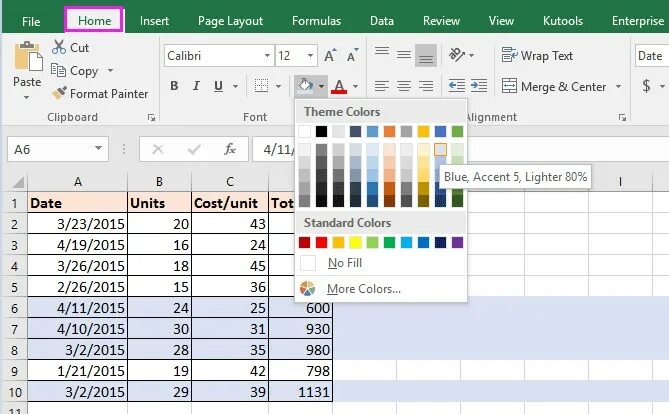669x414 pixels.
Task: Click the Borders icon
Action: (262, 86)
